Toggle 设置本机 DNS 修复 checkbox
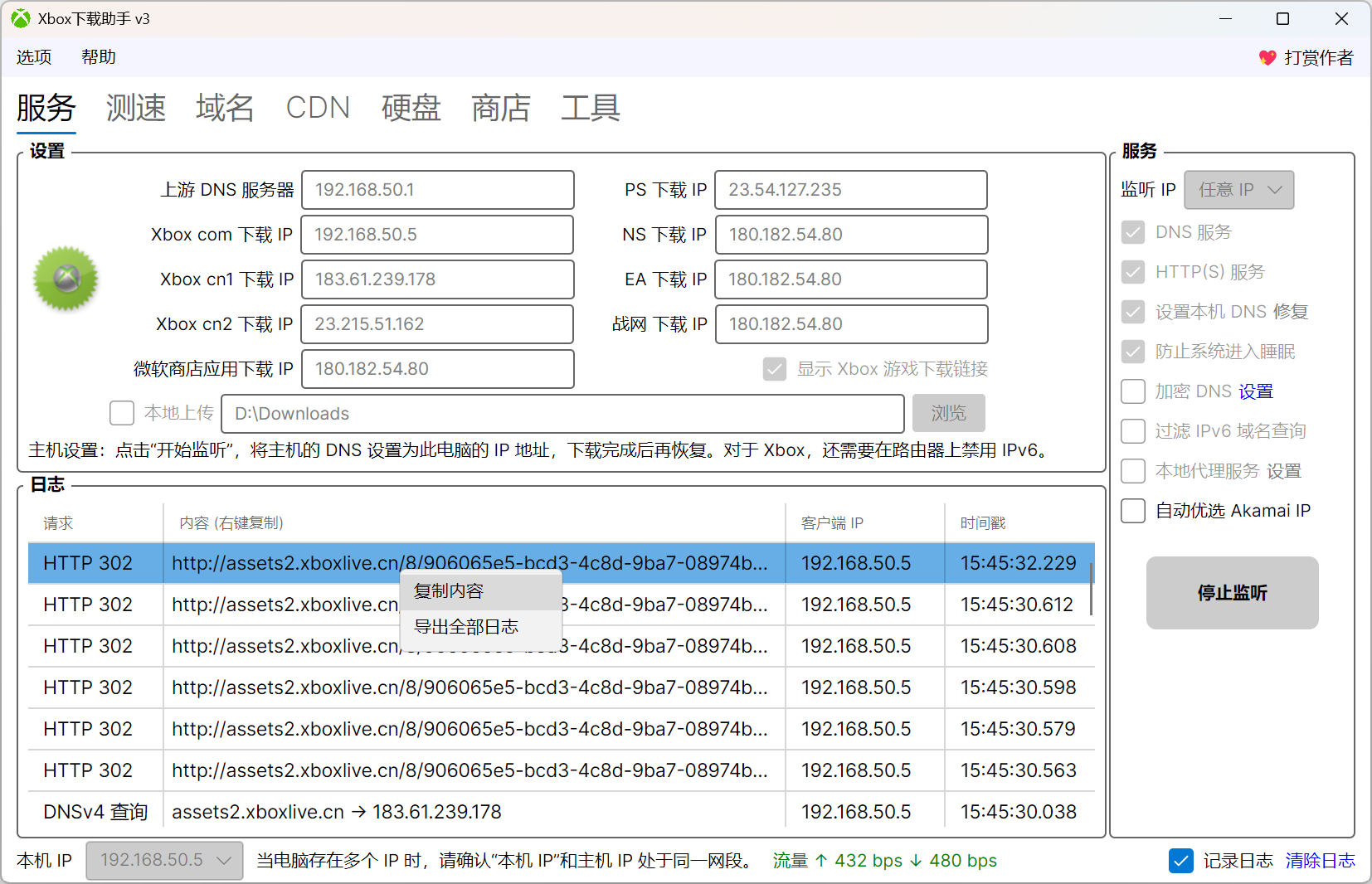 tap(1133, 312)
